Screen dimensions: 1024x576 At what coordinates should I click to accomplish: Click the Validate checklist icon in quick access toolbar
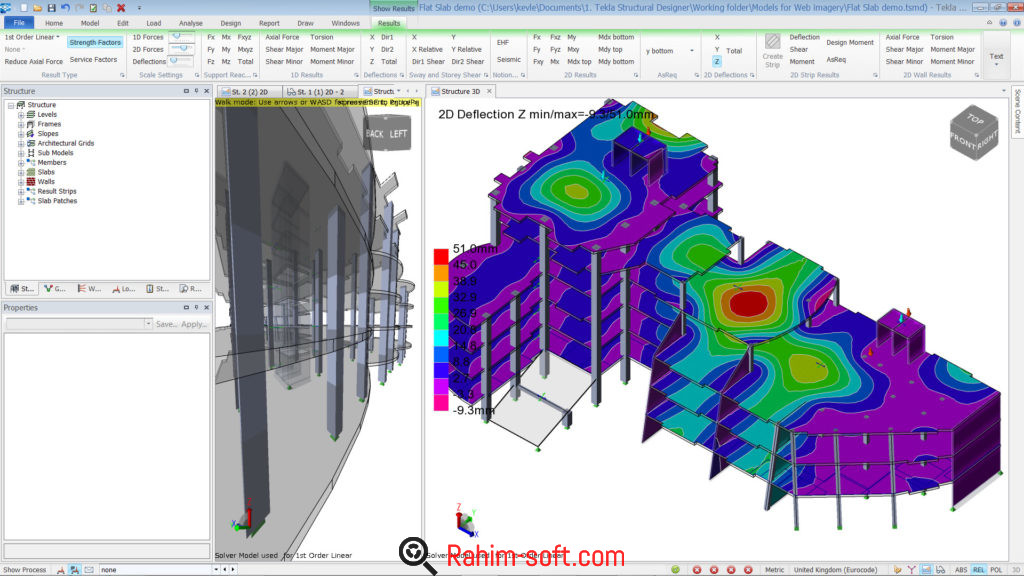click(93, 8)
